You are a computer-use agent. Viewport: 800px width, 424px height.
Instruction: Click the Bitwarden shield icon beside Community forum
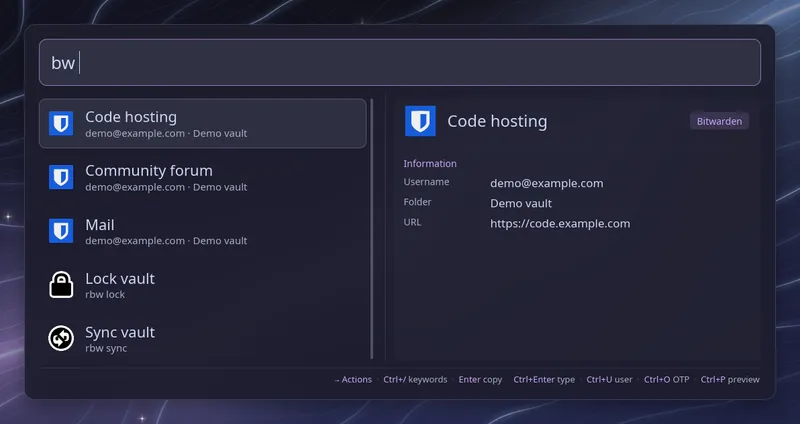point(61,177)
